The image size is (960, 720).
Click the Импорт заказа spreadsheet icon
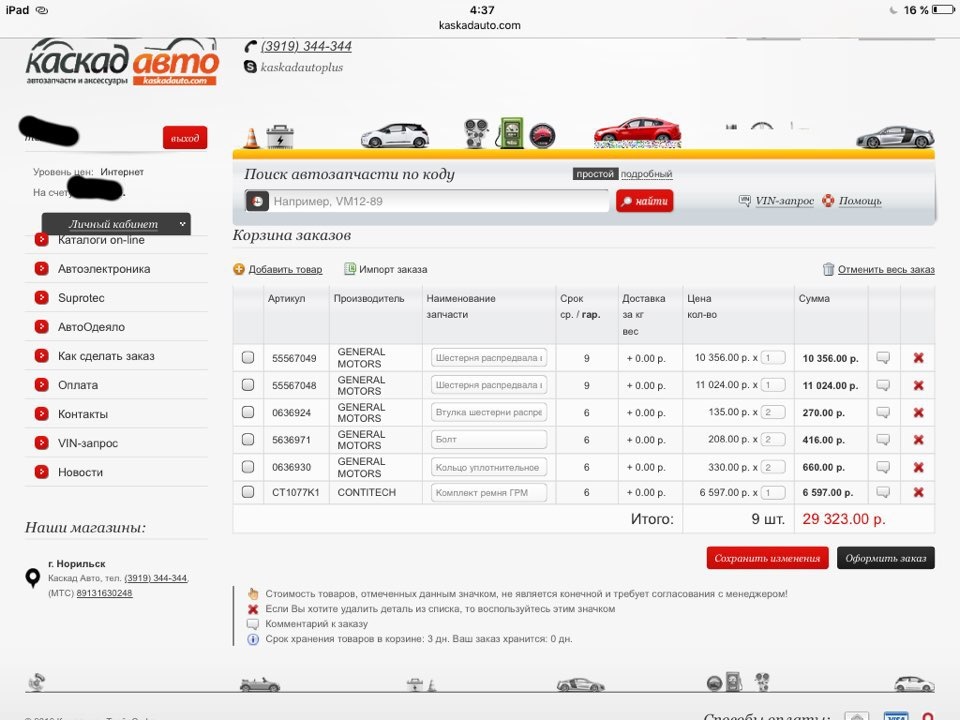point(350,269)
